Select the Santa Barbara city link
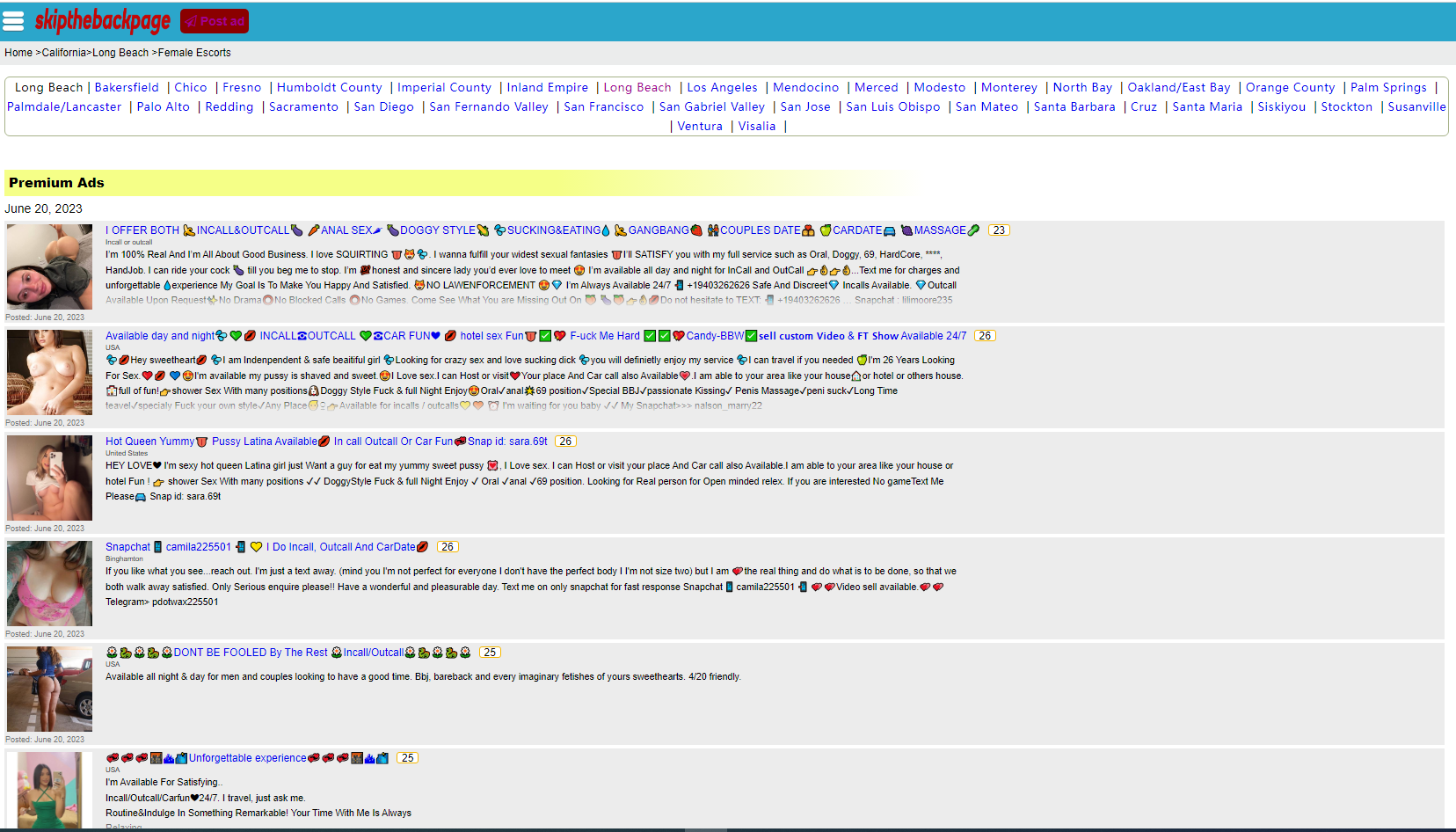Screen dimensions: 1456x832 tap(1074, 107)
